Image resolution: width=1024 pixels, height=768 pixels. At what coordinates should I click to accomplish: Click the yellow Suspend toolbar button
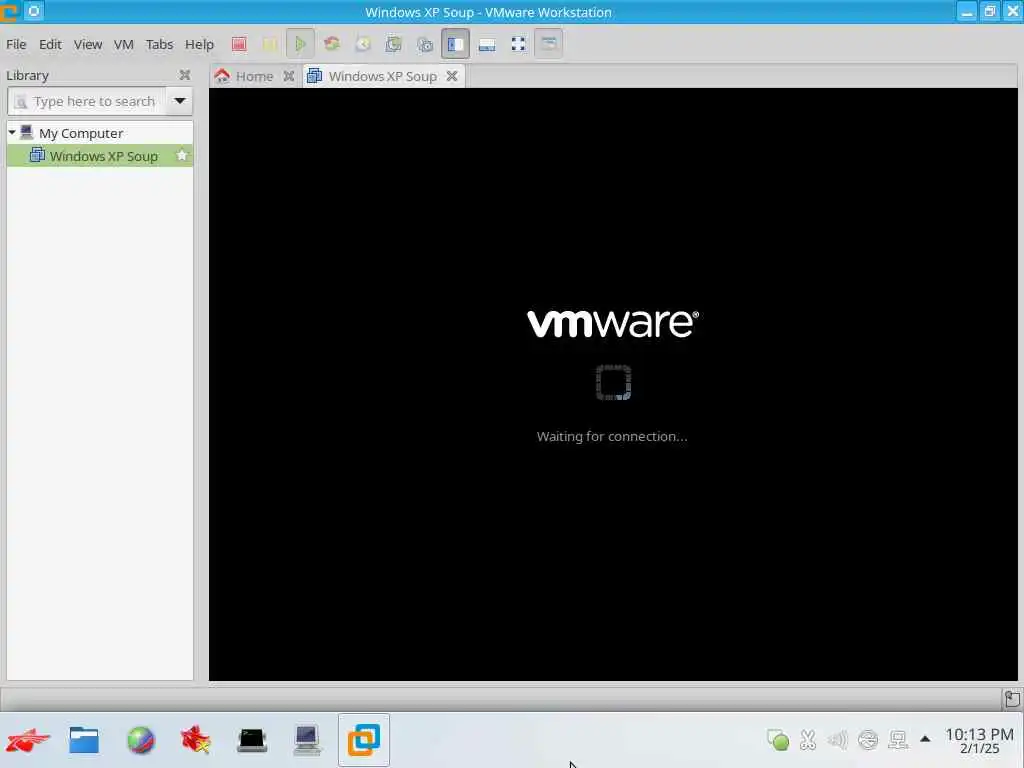point(270,44)
